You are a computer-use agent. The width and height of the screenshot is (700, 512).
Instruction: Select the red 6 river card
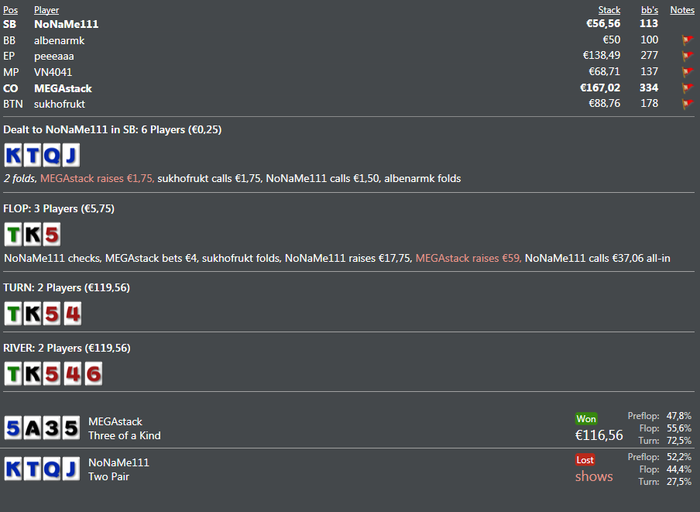(93, 374)
